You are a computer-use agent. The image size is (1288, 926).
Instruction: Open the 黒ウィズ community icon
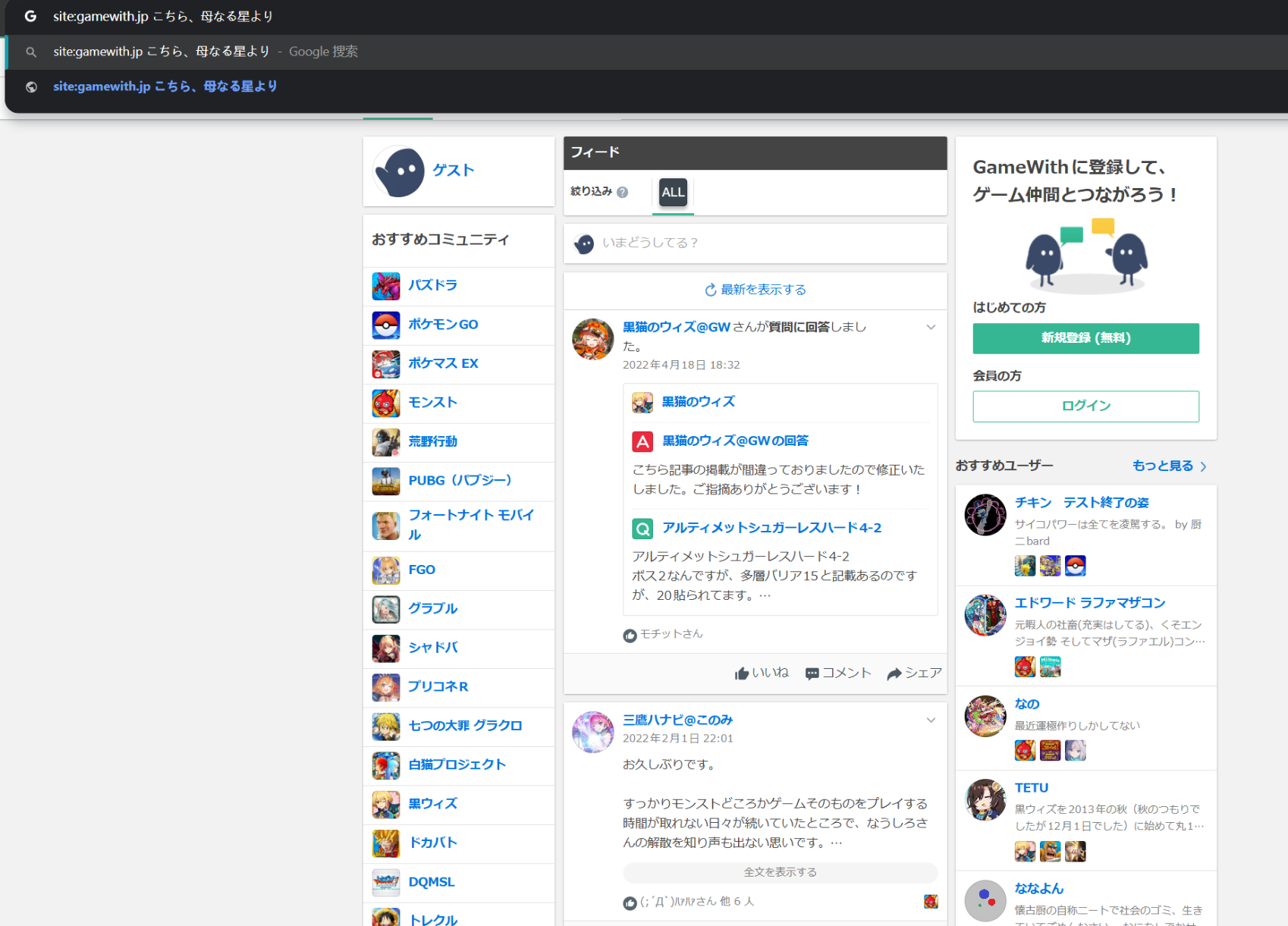click(x=386, y=805)
